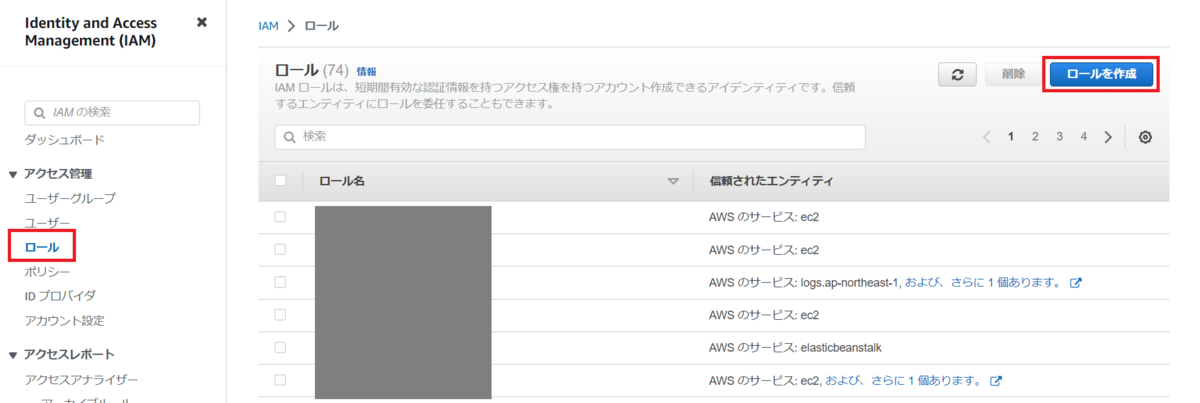The height and width of the screenshot is (403, 1200).
Task: Select page 1 in the pagination
Action: point(1011,137)
